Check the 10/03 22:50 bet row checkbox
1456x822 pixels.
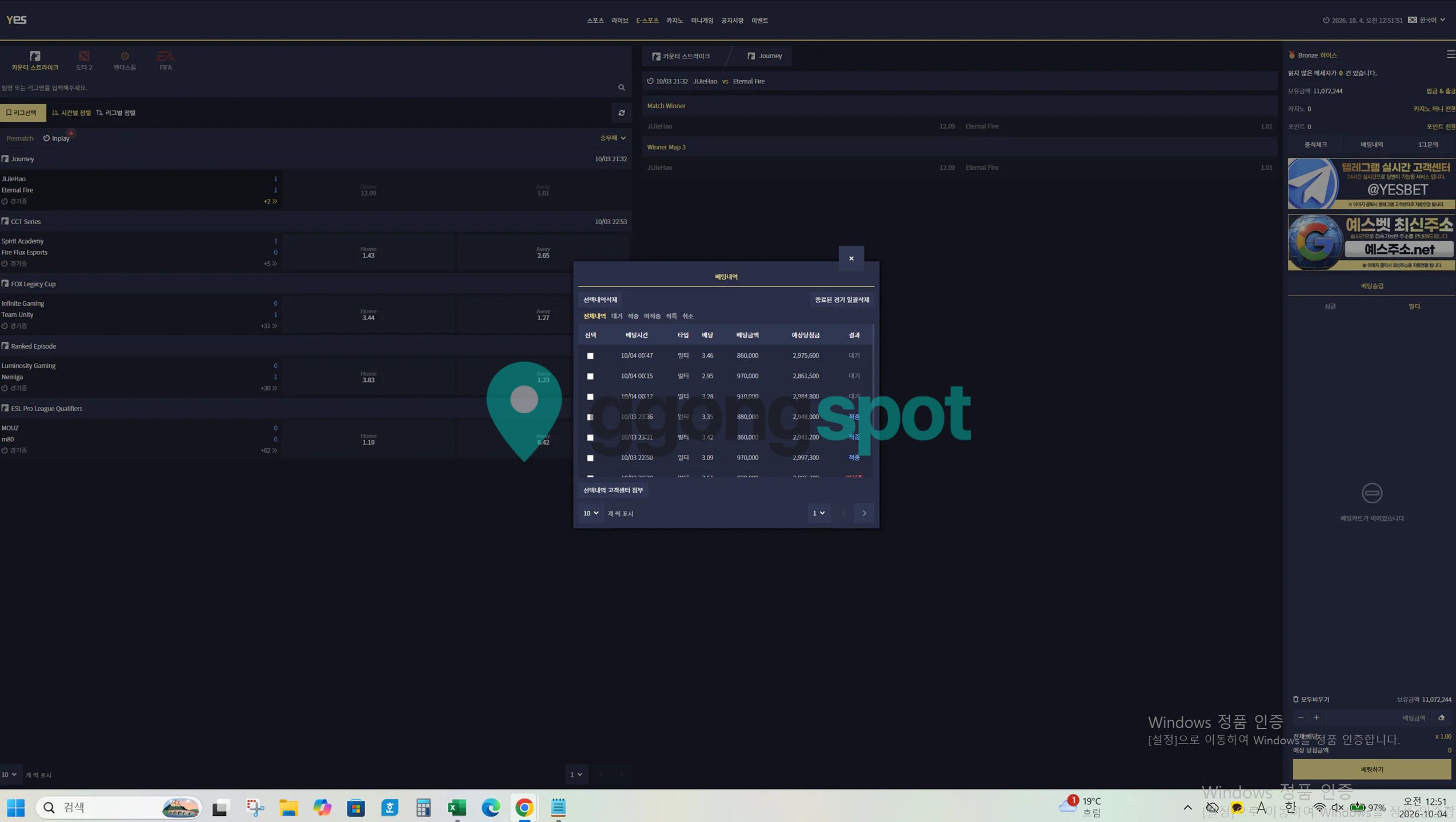pyautogui.click(x=590, y=458)
